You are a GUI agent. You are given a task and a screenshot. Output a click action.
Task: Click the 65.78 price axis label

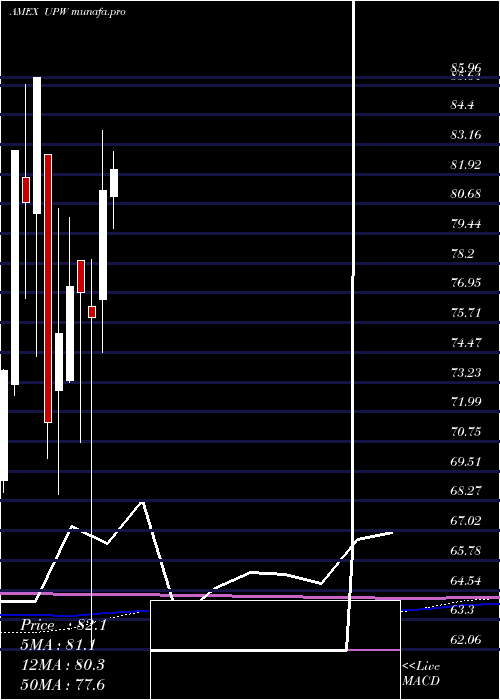(x=466, y=550)
